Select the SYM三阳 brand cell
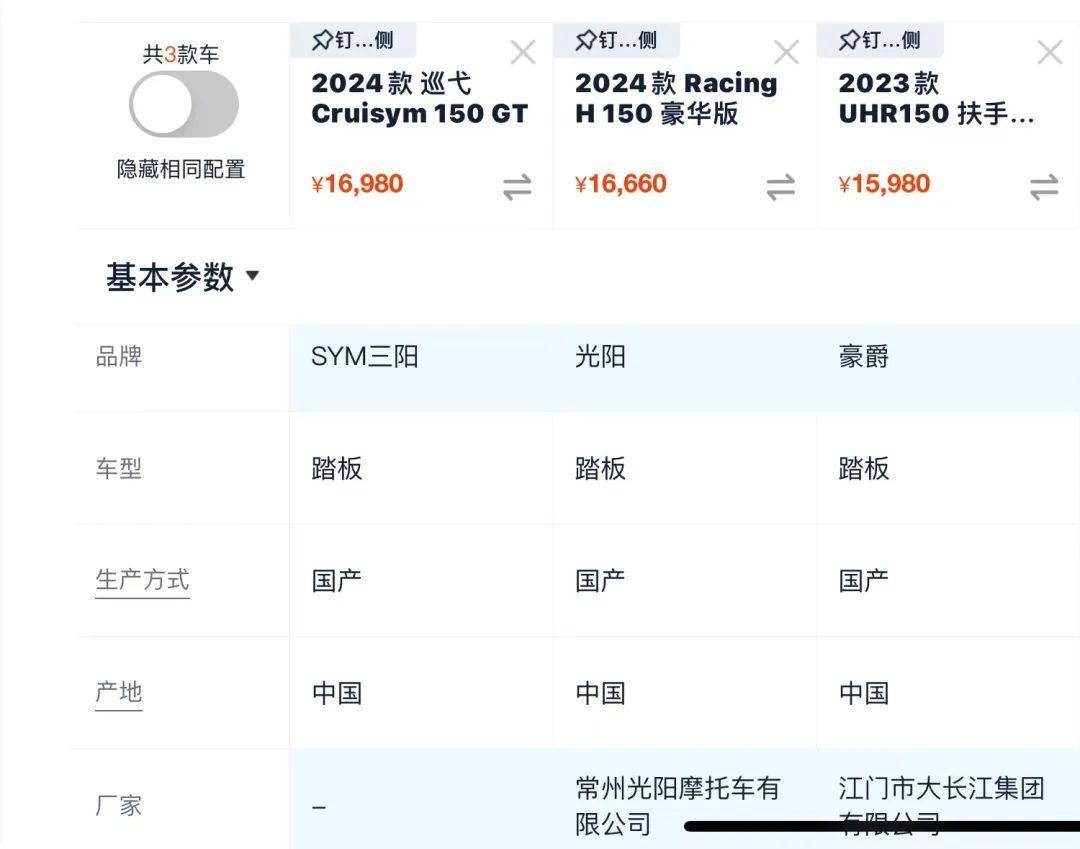 (x=365, y=357)
